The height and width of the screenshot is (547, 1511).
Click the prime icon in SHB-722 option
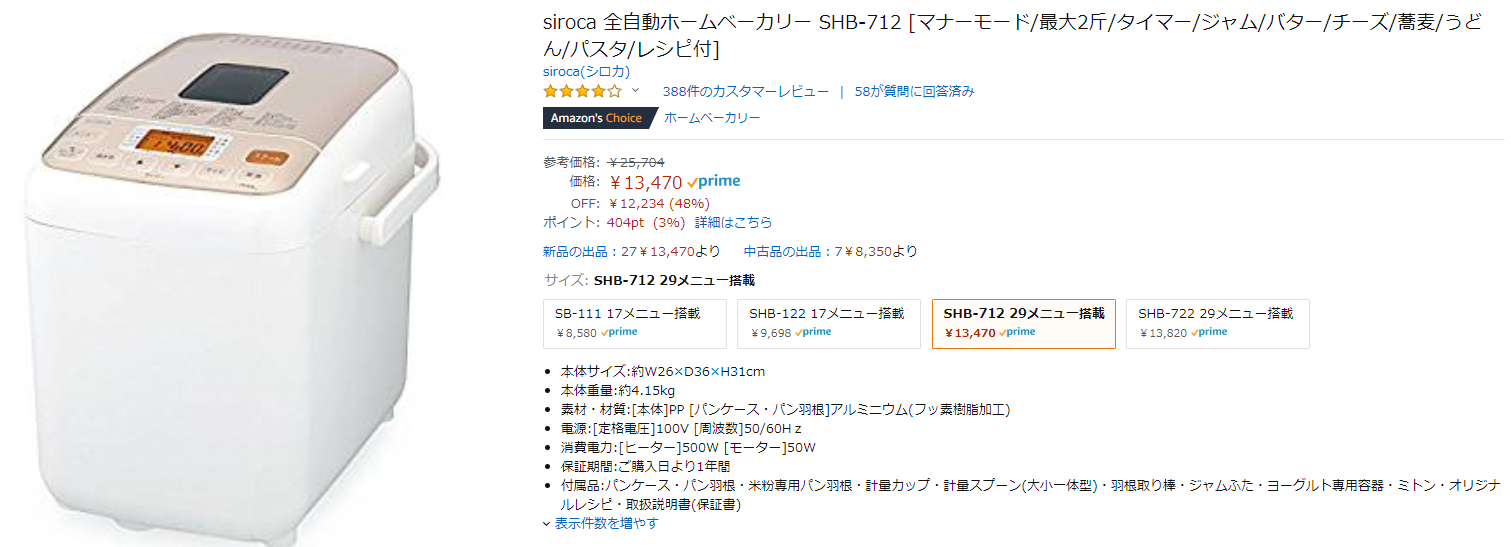pos(1209,333)
